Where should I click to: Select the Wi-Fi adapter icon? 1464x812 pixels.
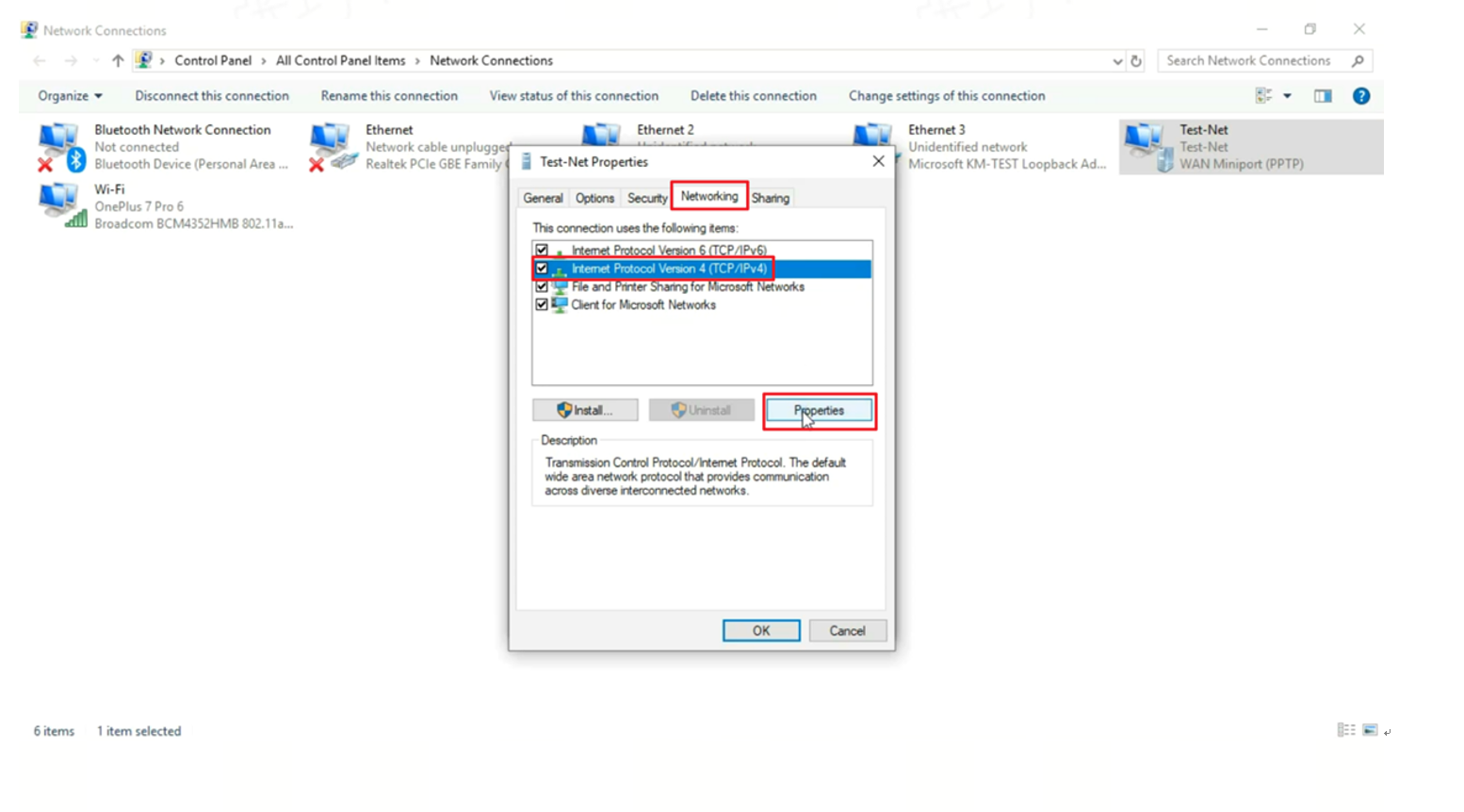coord(60,205)
